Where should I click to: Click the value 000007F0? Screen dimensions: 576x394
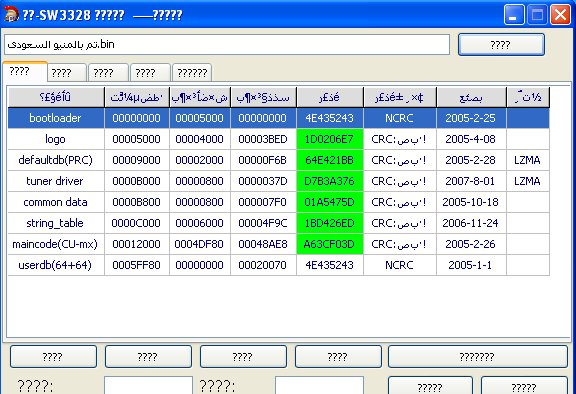263,202
